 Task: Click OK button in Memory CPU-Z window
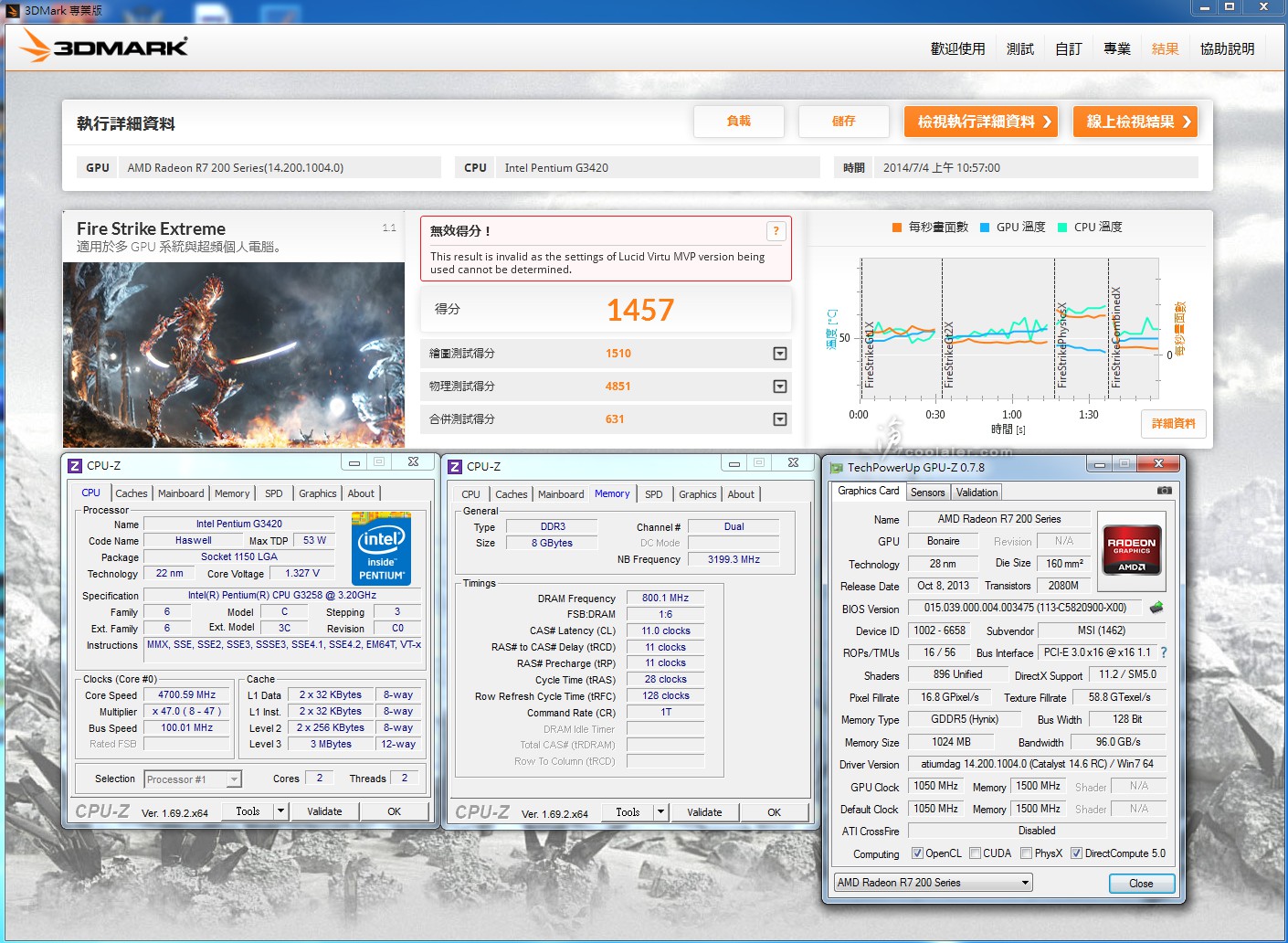click(x=774, y=812)
